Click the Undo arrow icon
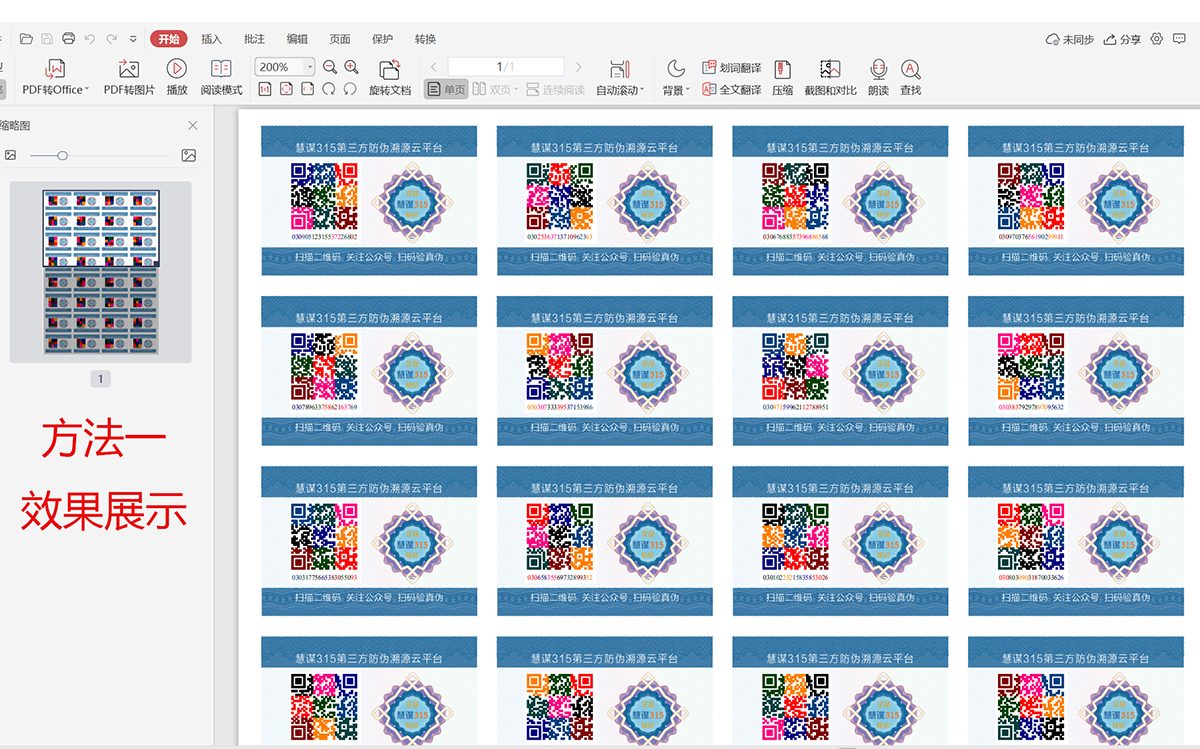 (x=89, y=39)
